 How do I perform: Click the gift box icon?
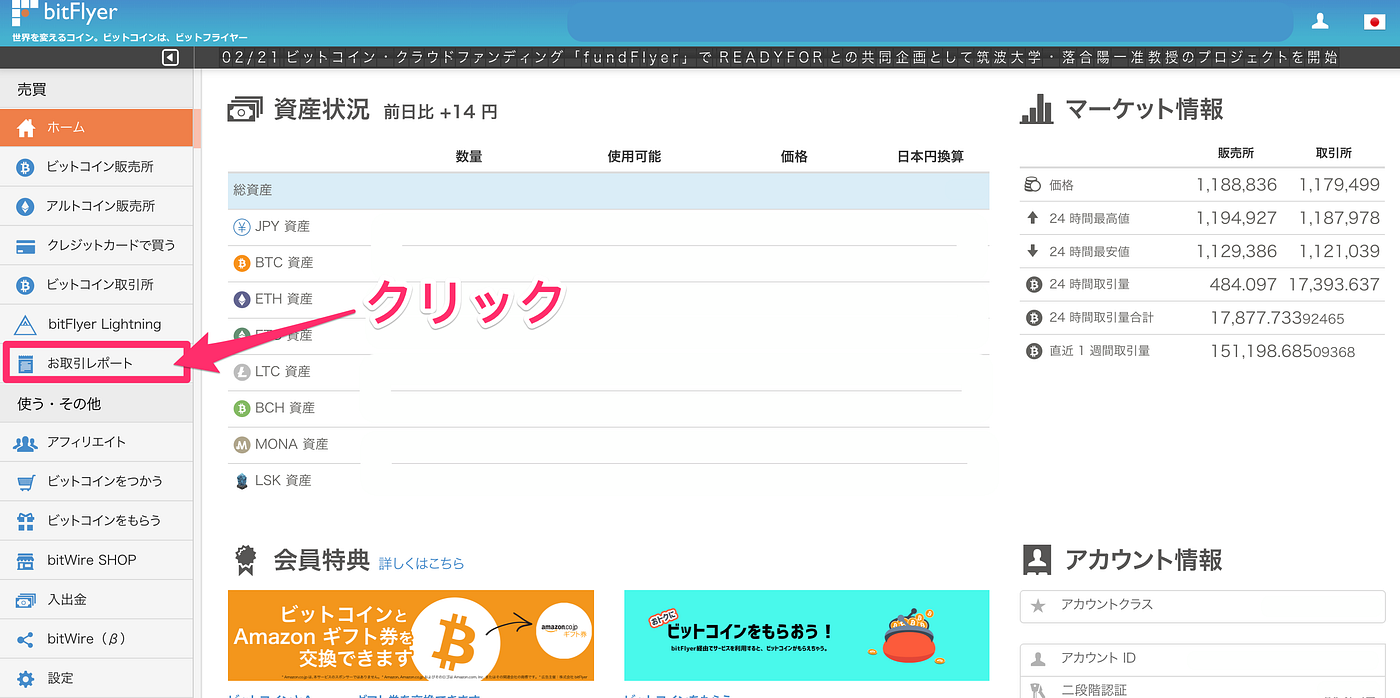point(26,521)
